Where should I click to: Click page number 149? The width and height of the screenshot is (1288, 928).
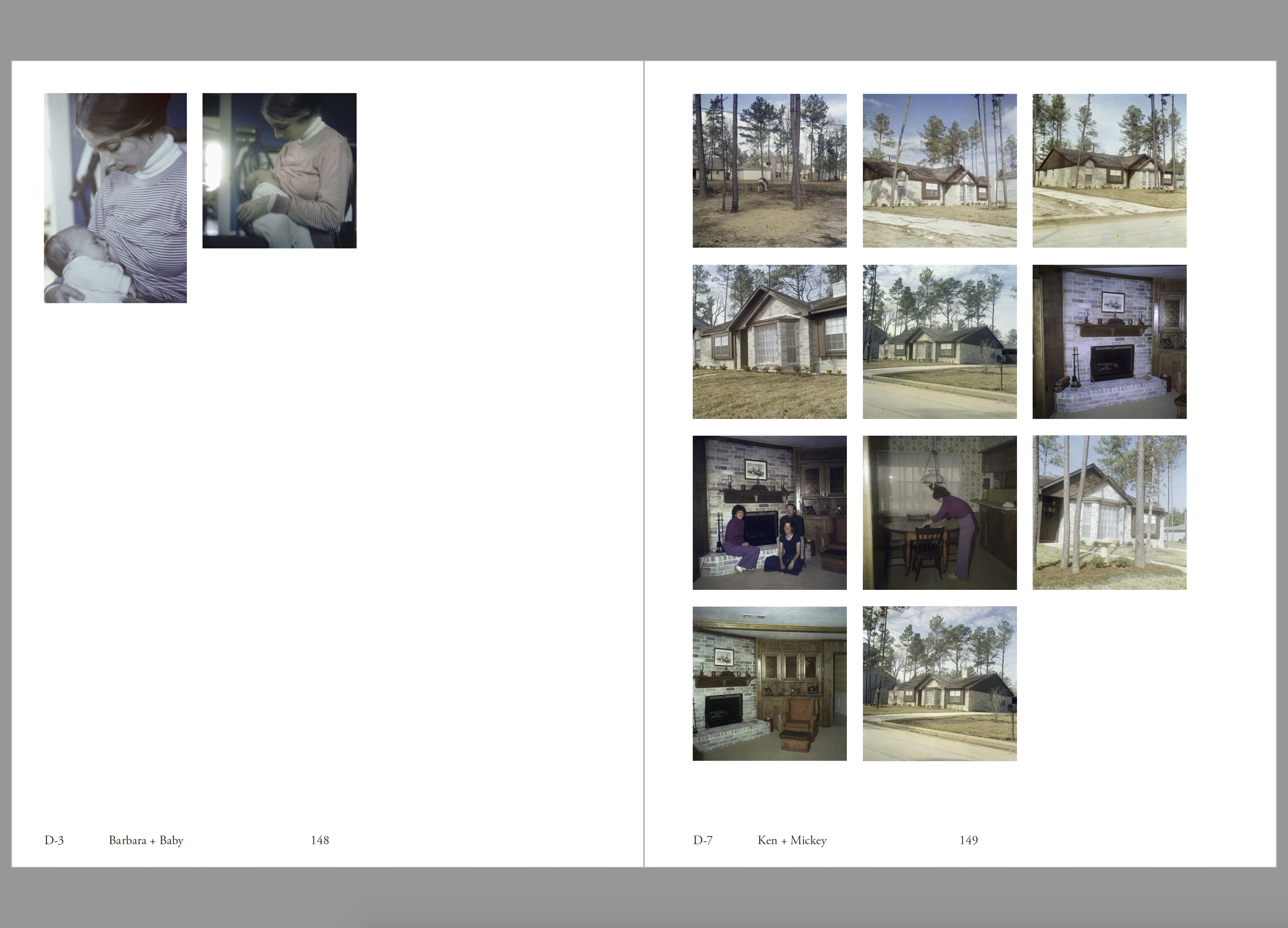coord(968,840)
